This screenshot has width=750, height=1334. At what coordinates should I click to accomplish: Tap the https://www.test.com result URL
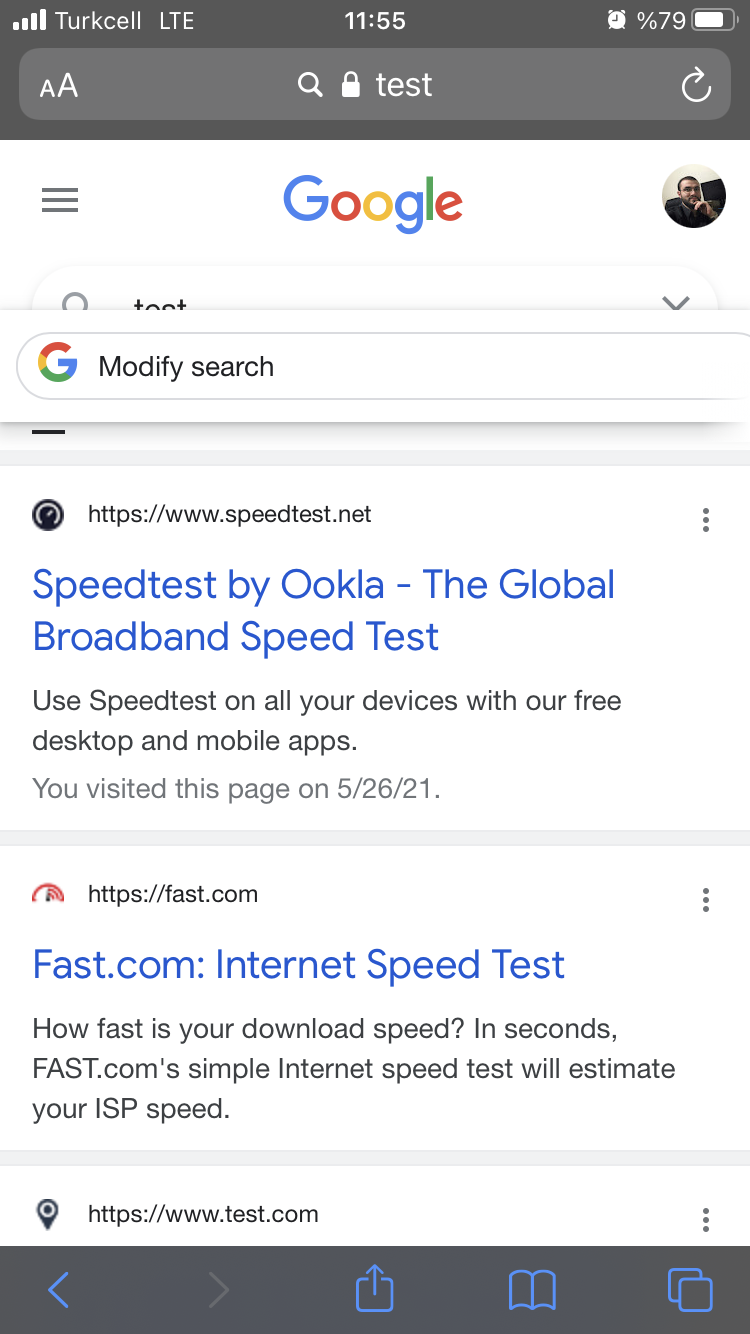click(203, 1214)
